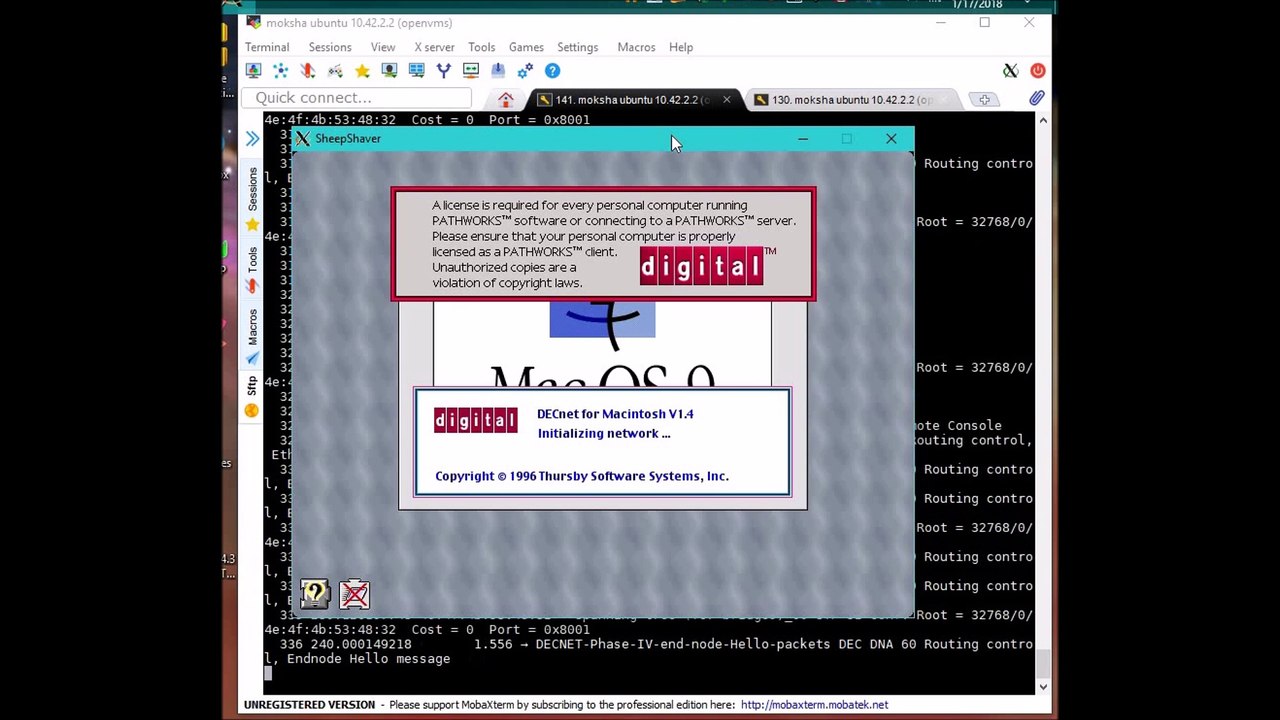Viewport: 1280px width, 720px height.
Task: Click the terminal scrollbar up arrow
Action: point(1043,120)
